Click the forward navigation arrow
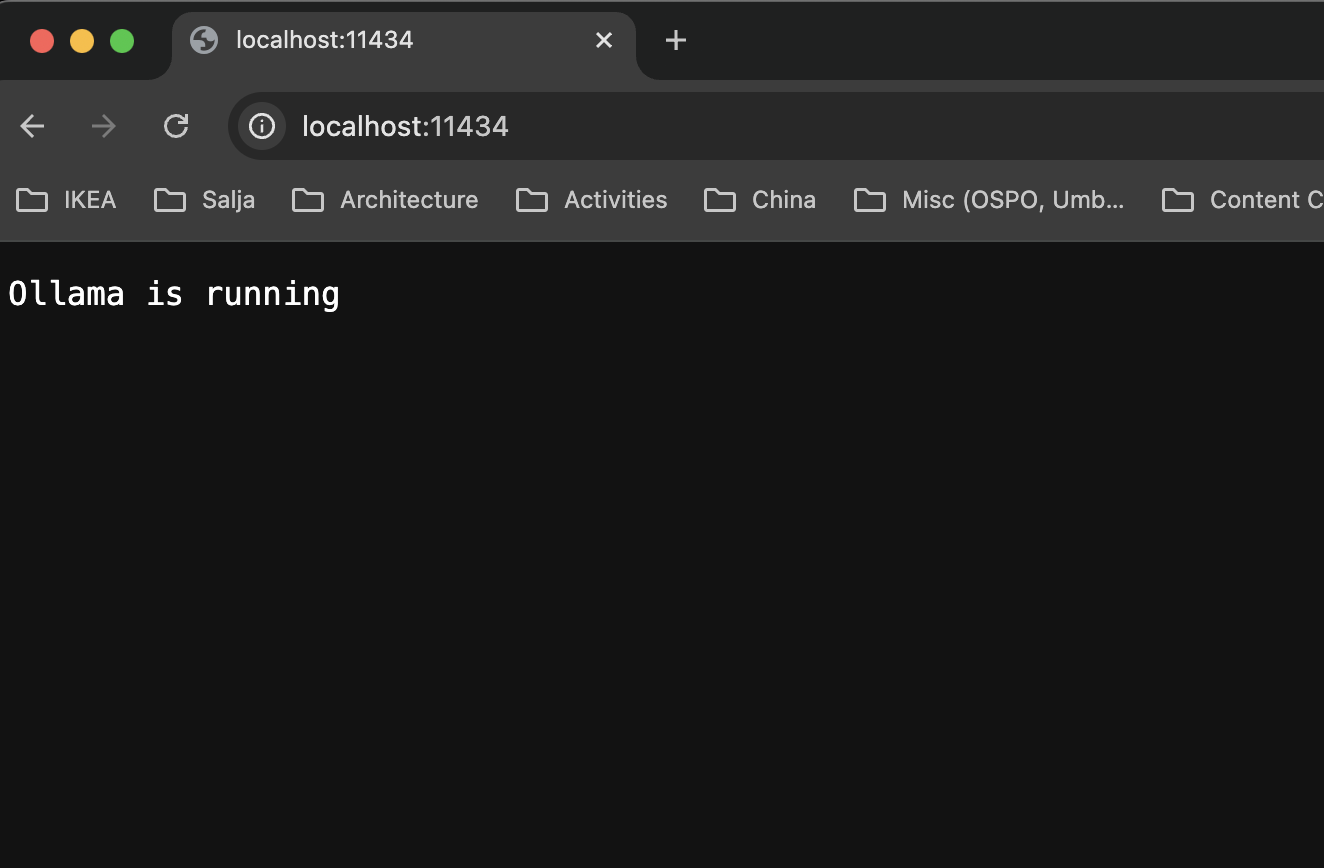Screen dimensions: 1324x868 pyautogui.click(x=103, y=126)
